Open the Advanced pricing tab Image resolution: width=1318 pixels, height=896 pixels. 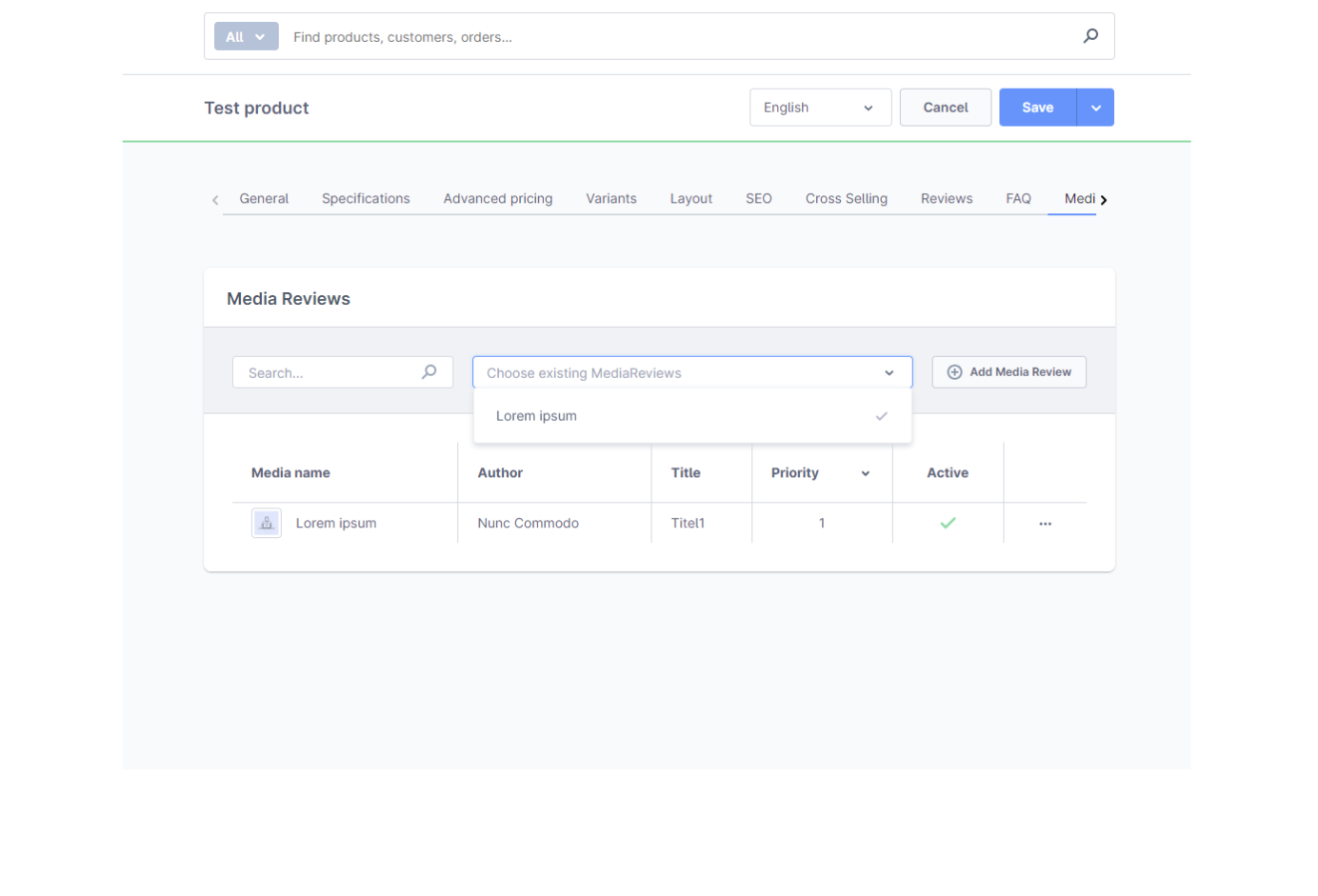pos(498,199)
